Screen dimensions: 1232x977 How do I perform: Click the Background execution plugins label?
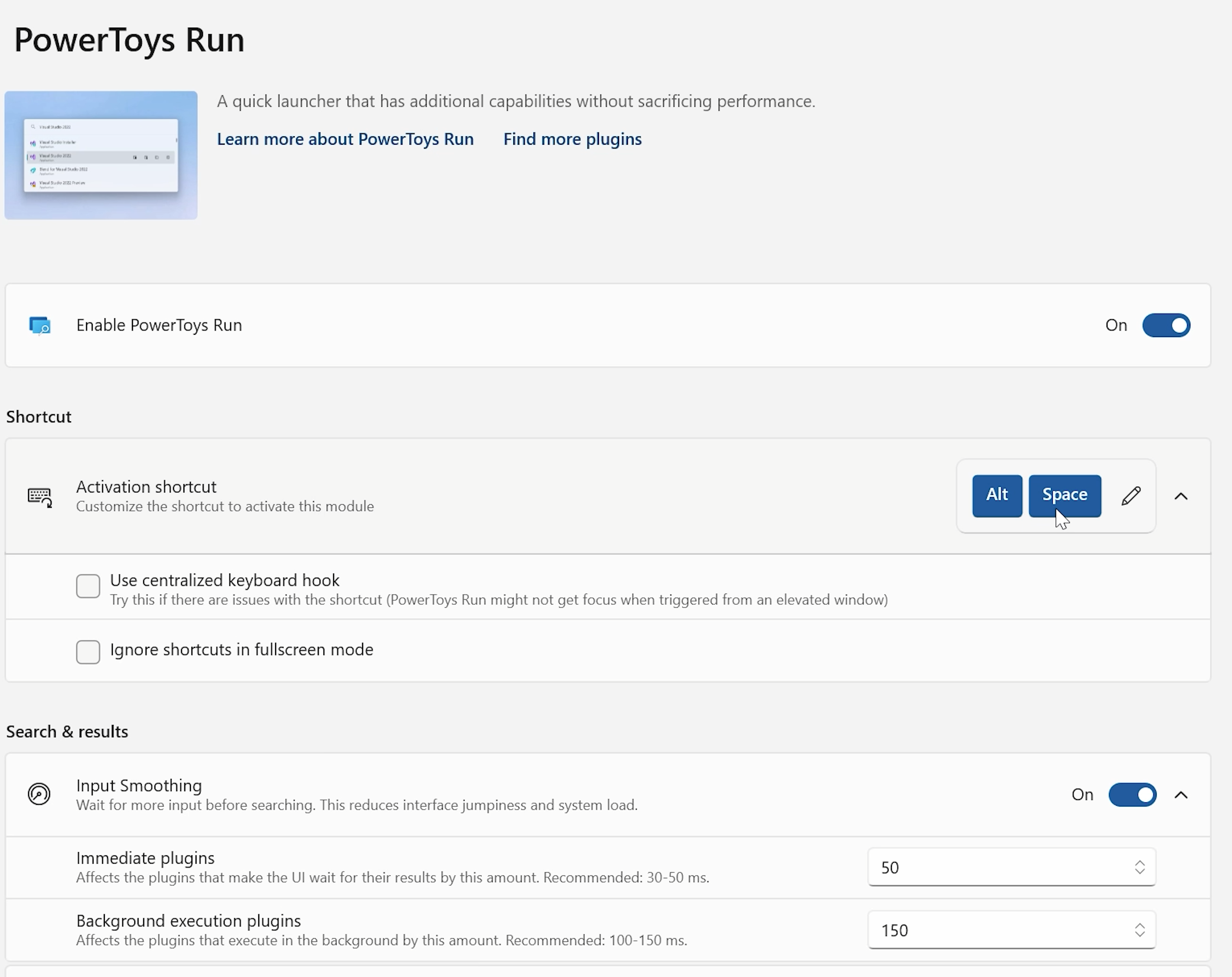(x=189, y=921)
